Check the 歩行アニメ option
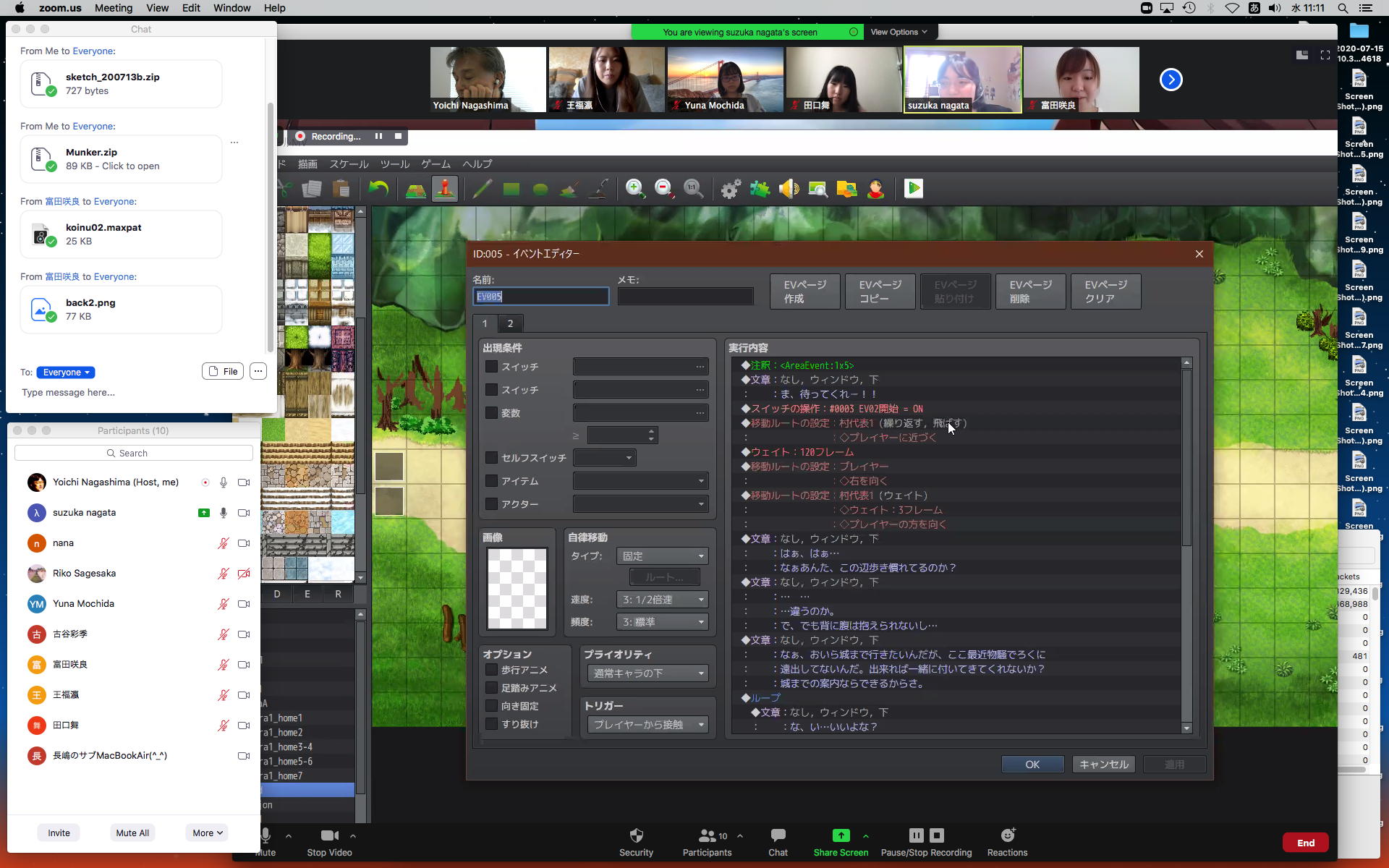The image size is (1389, 868). pyautogui.click(x=492, y=670)
